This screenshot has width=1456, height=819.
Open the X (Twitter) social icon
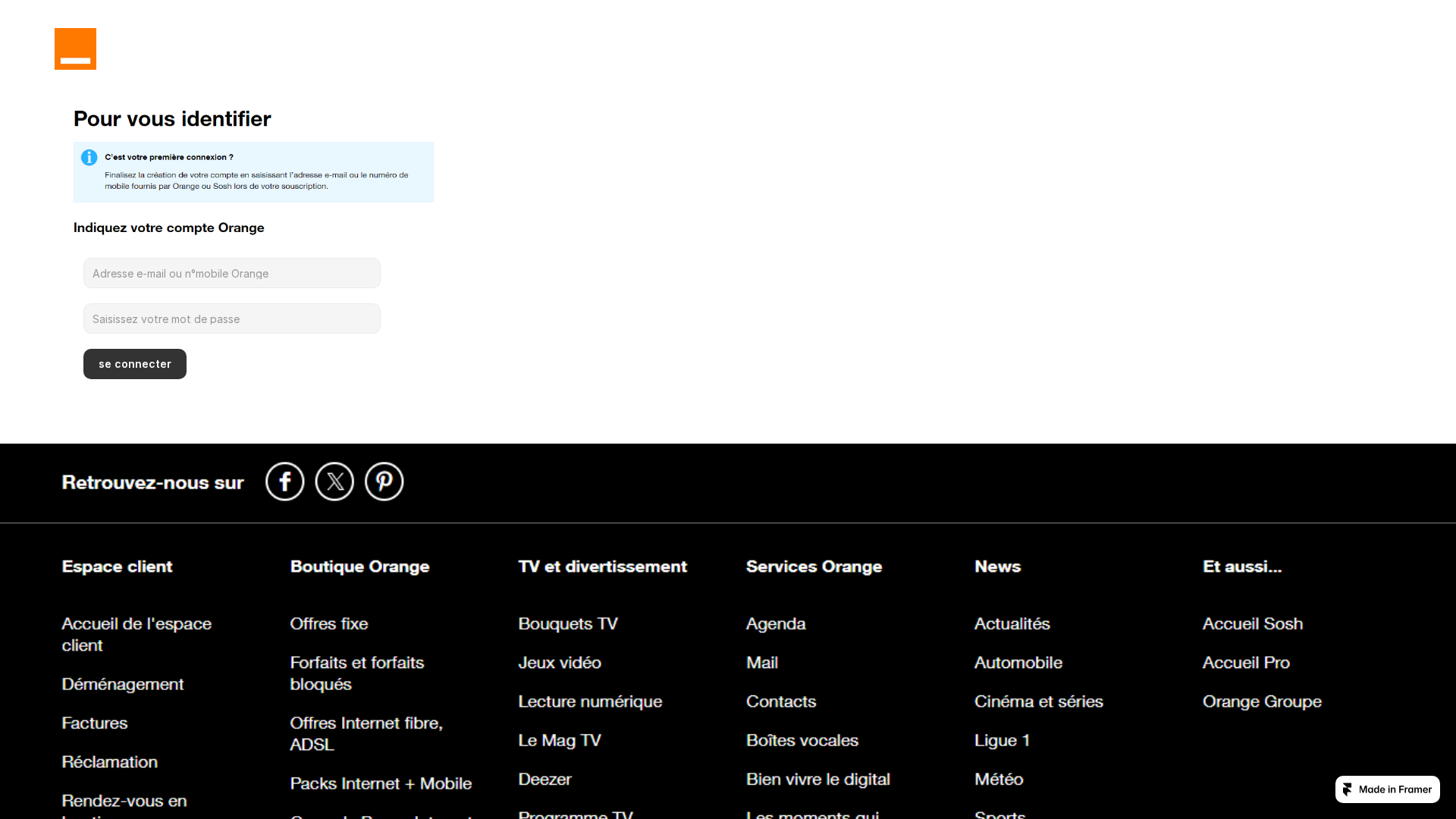pos(334,482)
